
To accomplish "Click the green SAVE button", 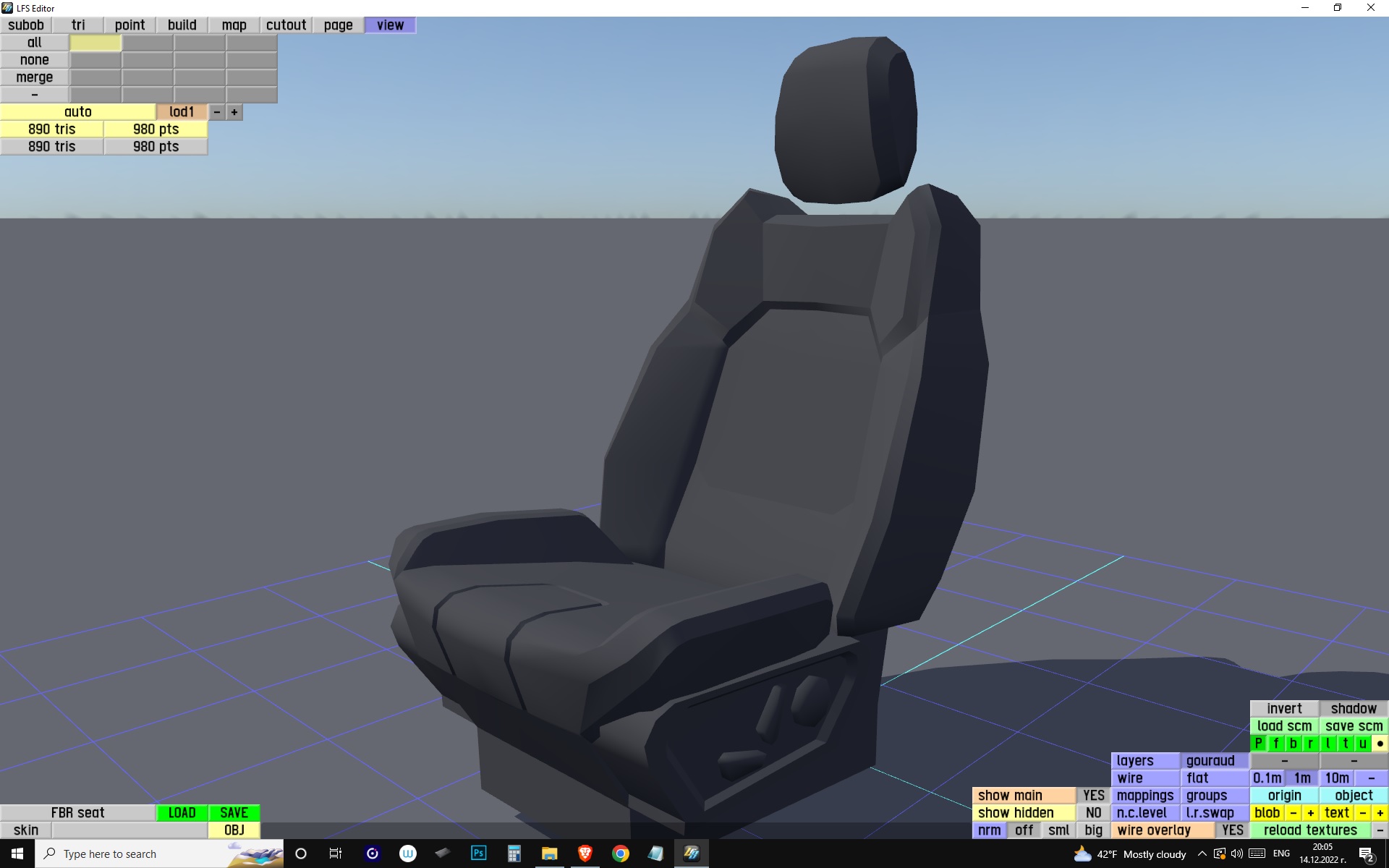I will point(234,812).
